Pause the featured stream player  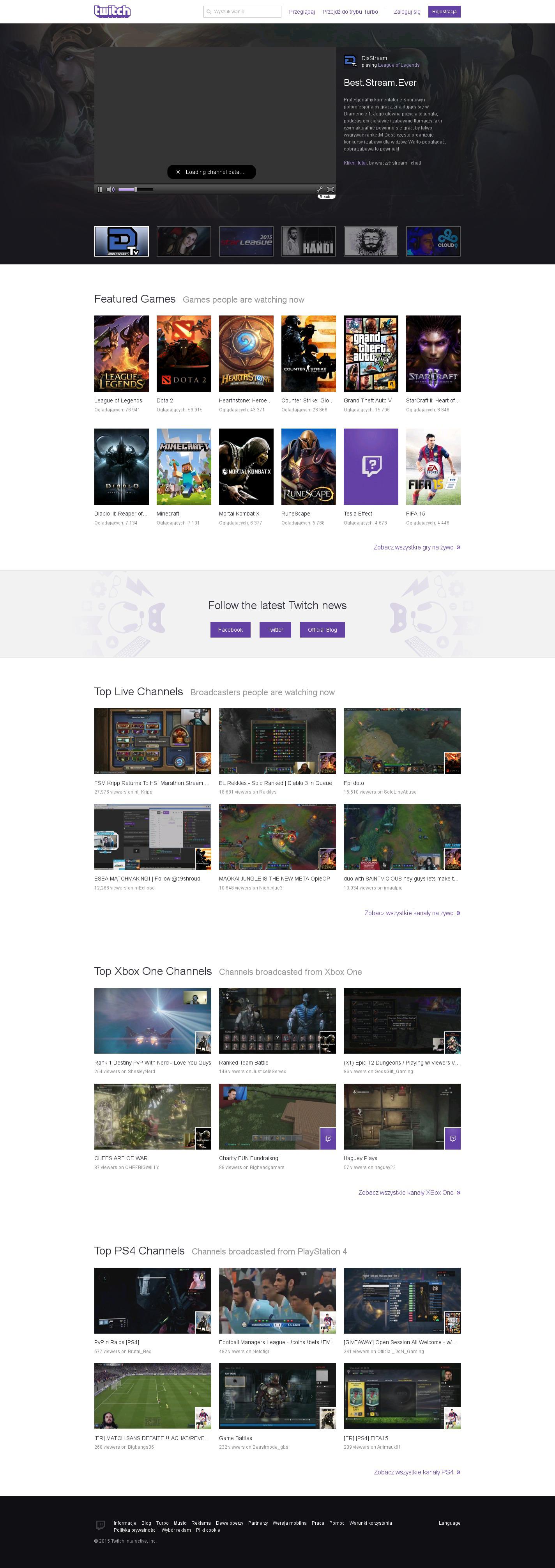point(100,189)
